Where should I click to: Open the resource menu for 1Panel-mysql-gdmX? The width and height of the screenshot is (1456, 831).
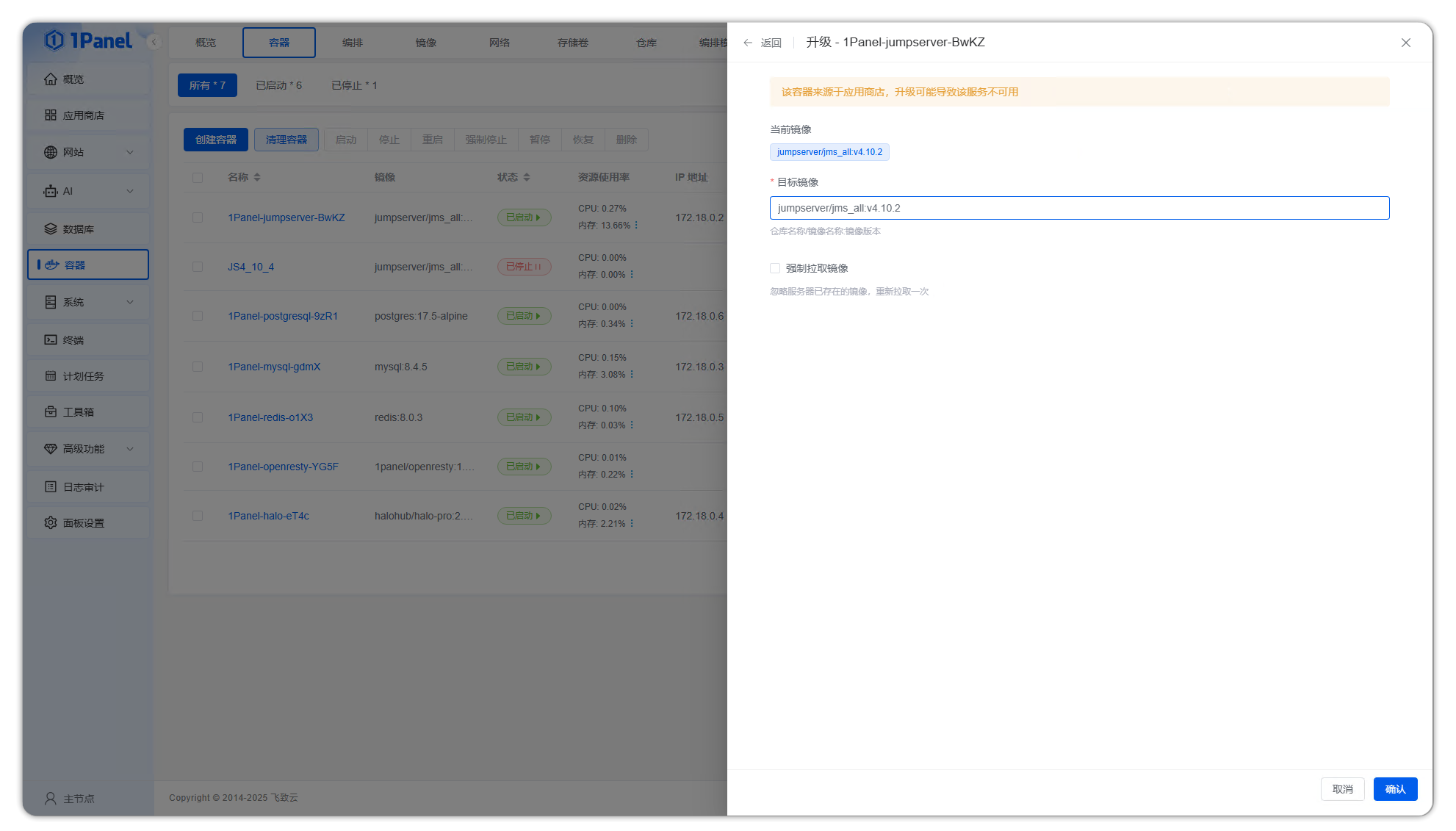click(632, 375)
